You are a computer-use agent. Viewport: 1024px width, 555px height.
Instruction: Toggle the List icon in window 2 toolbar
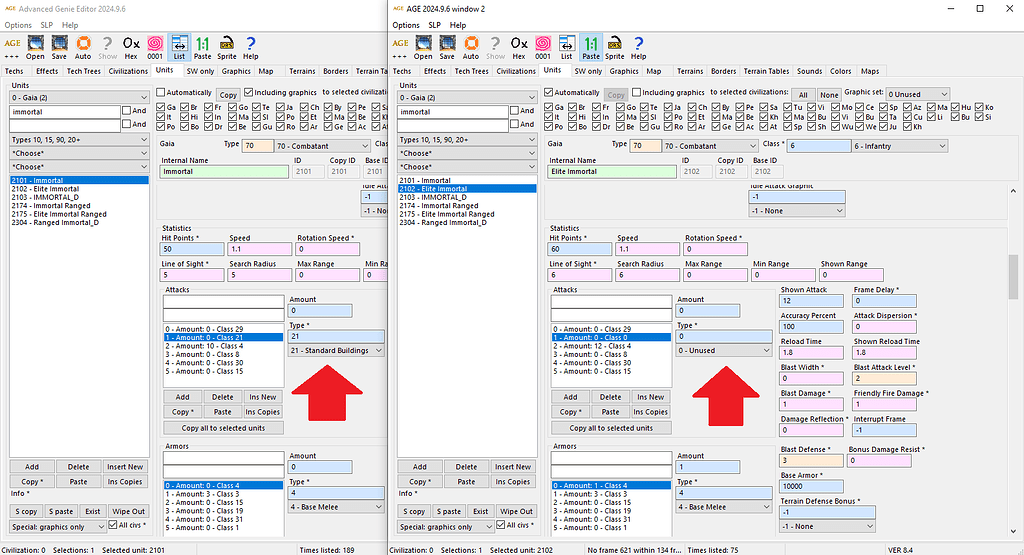point(566,46)
